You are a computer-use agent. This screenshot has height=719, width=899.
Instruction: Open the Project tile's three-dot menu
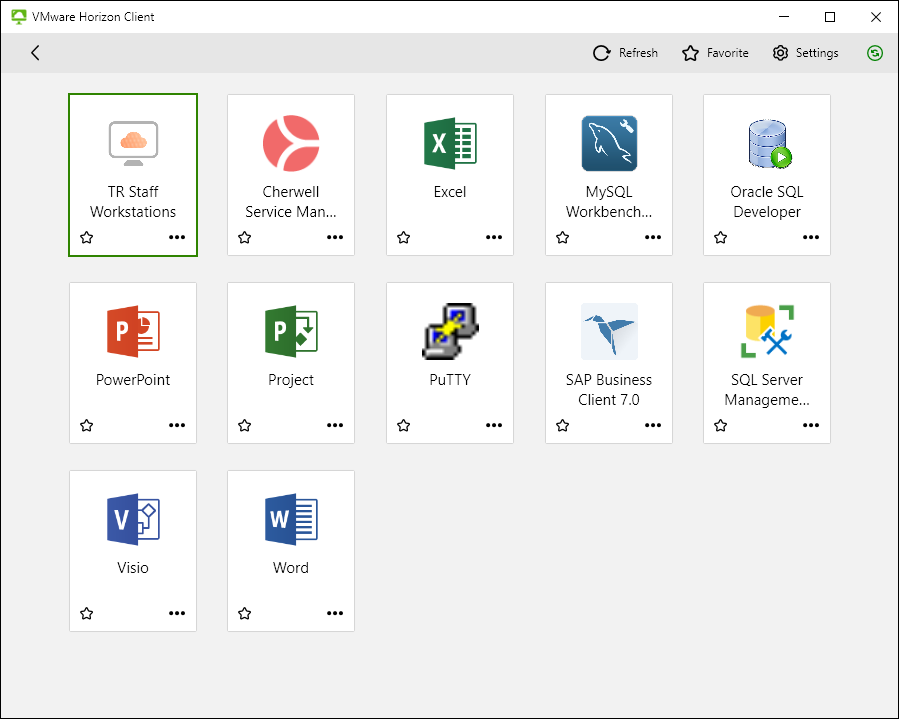pyautogui.click(x=335, y=425)
